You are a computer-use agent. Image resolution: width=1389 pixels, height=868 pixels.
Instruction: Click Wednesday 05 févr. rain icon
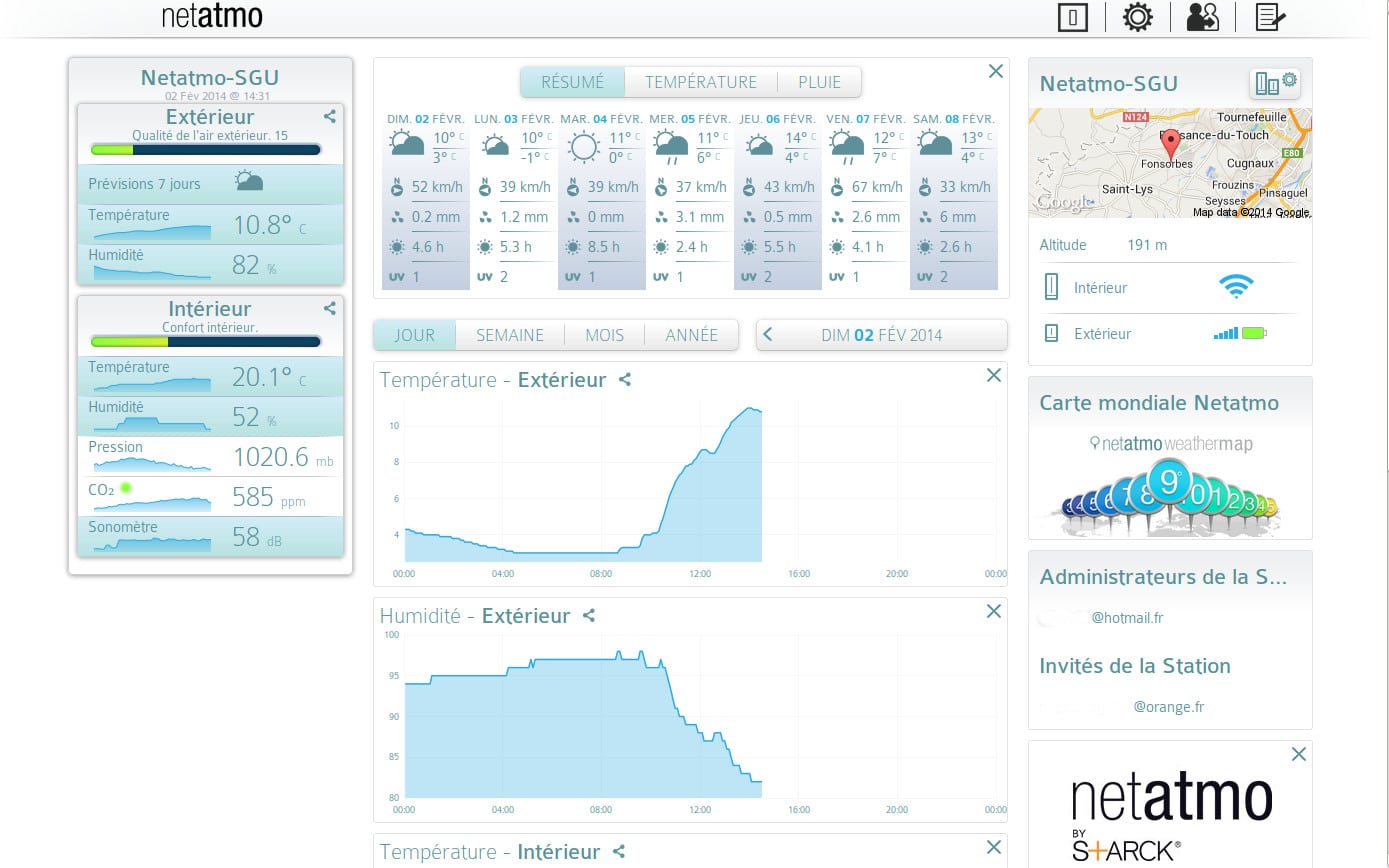[670, 148]
